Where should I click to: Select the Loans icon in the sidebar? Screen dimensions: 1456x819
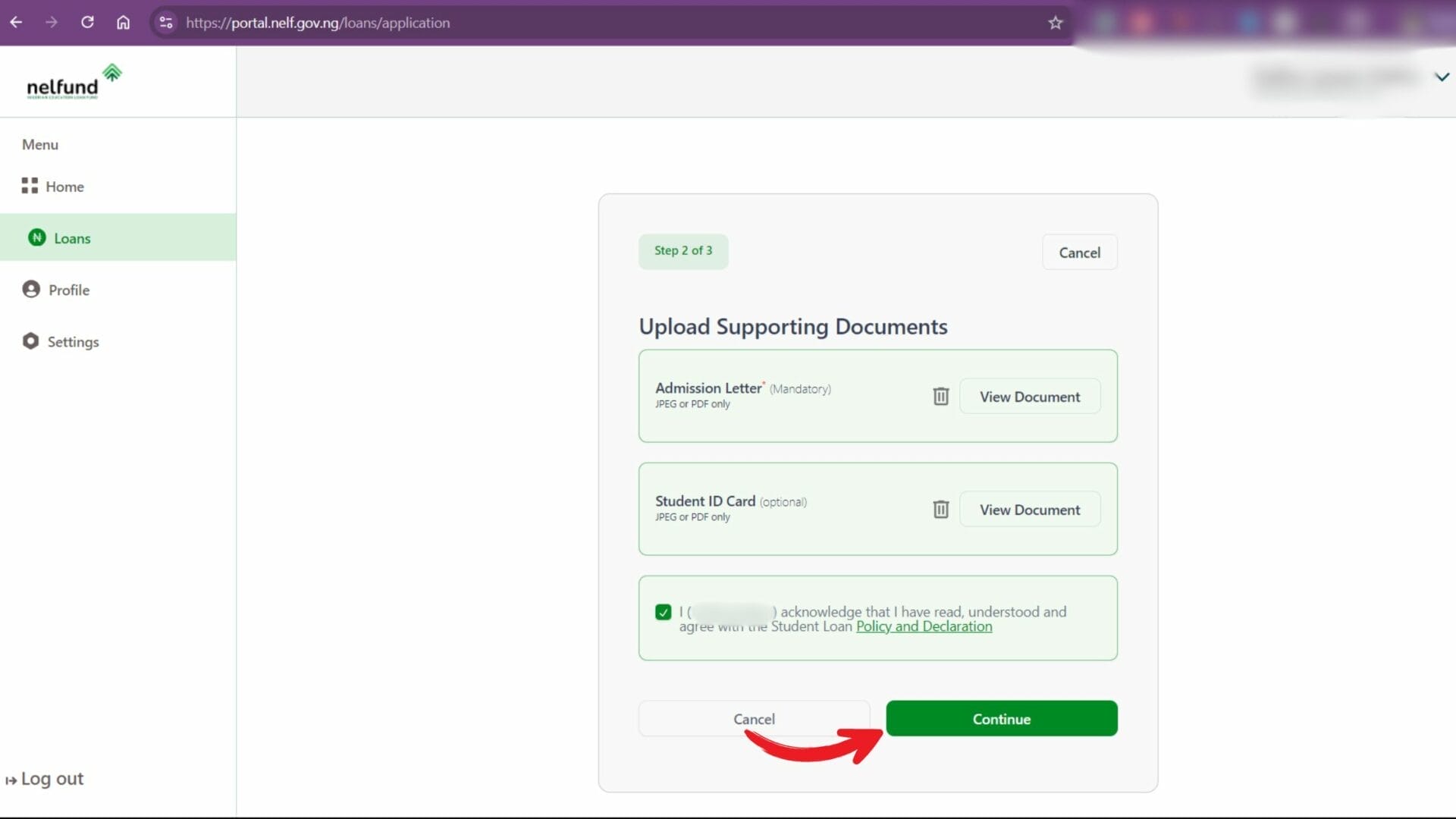click(36, 237)
